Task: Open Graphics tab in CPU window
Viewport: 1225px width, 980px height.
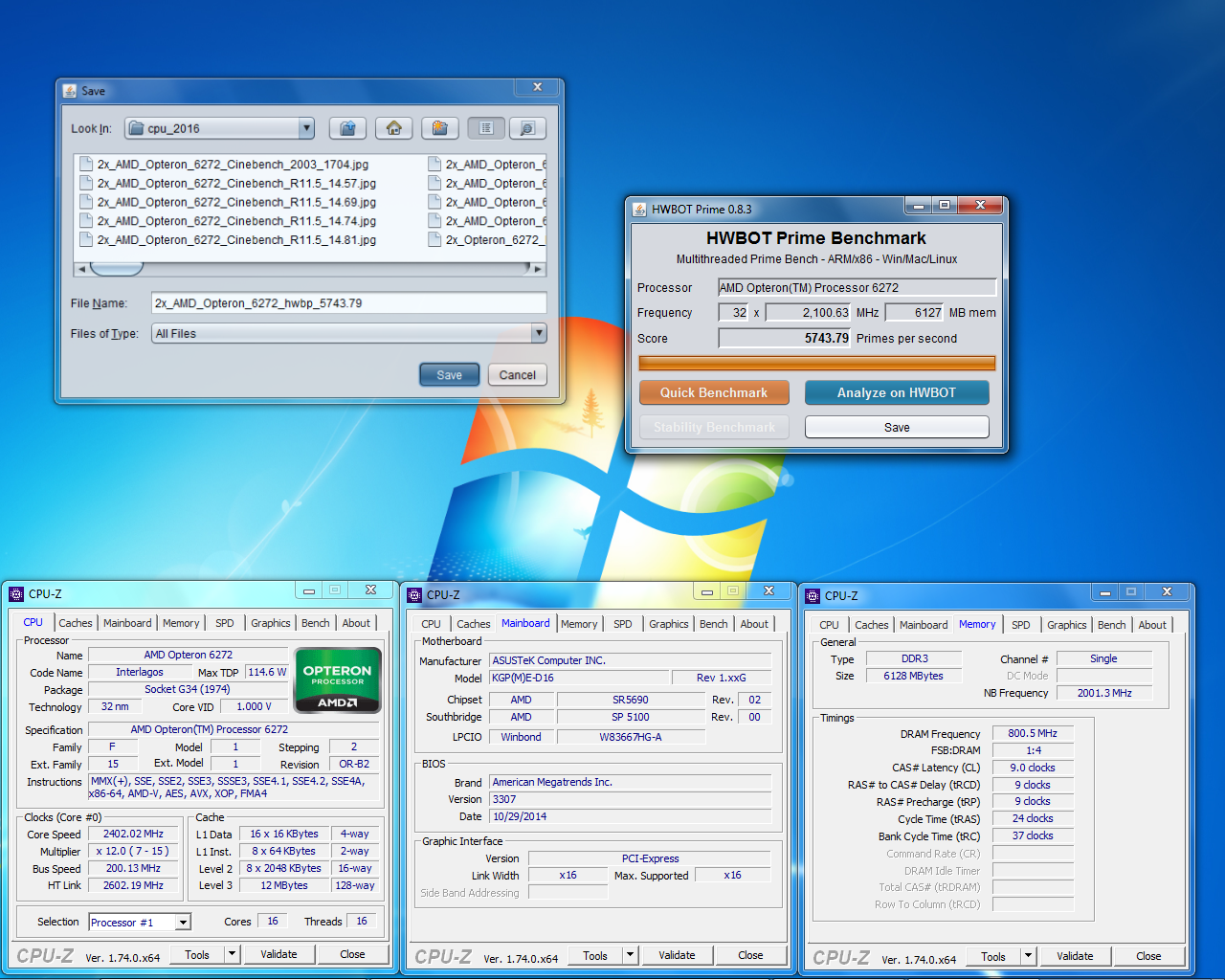Action: coord(271,623)
